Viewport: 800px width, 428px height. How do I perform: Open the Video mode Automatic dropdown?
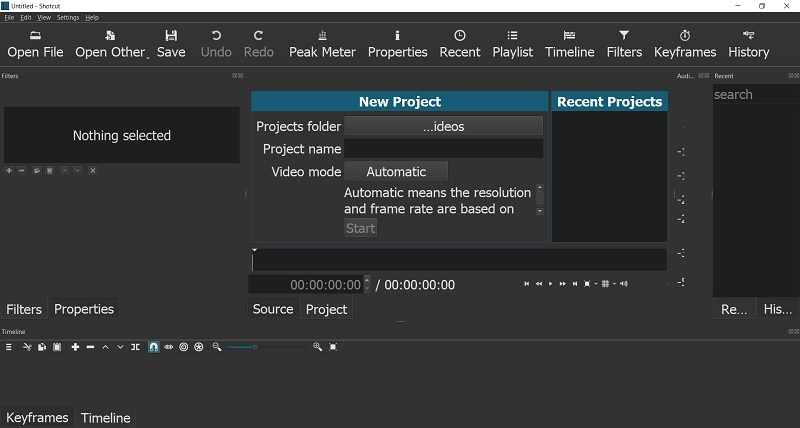(x=396, y=171)
